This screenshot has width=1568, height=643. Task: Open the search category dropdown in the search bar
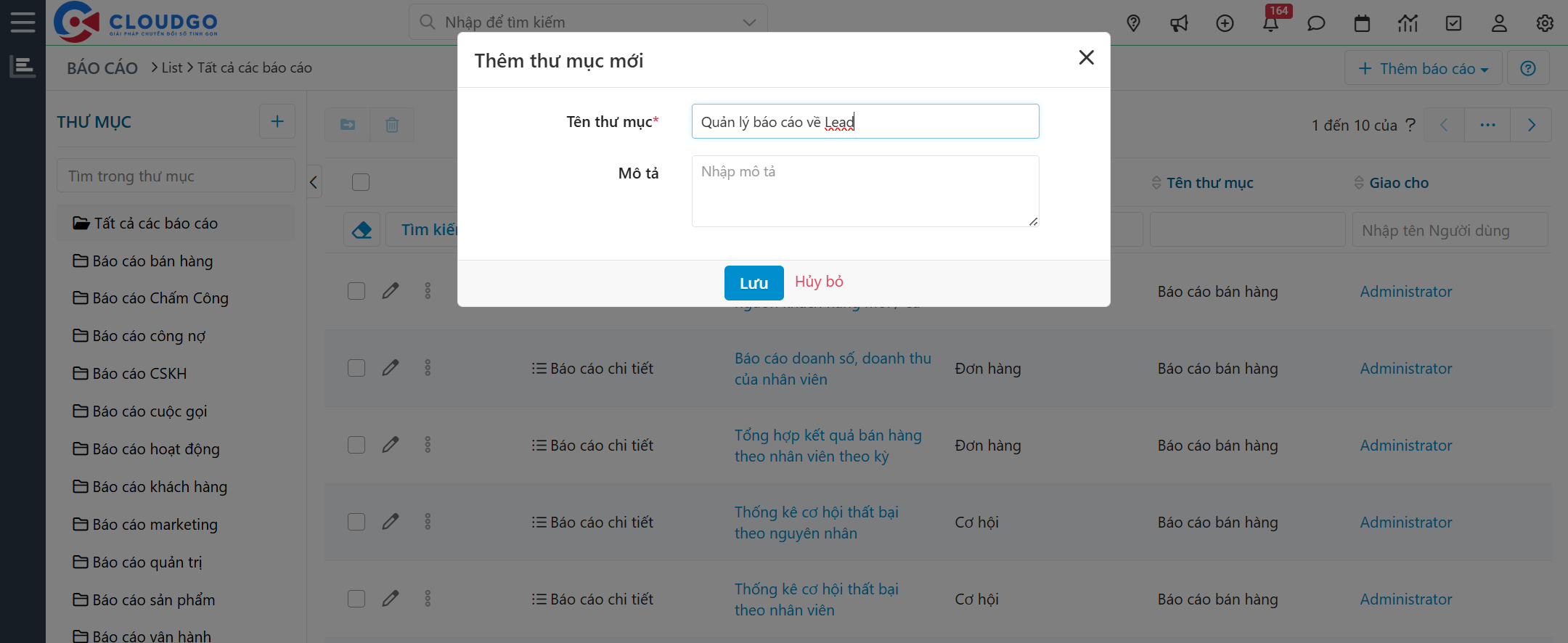748,22
